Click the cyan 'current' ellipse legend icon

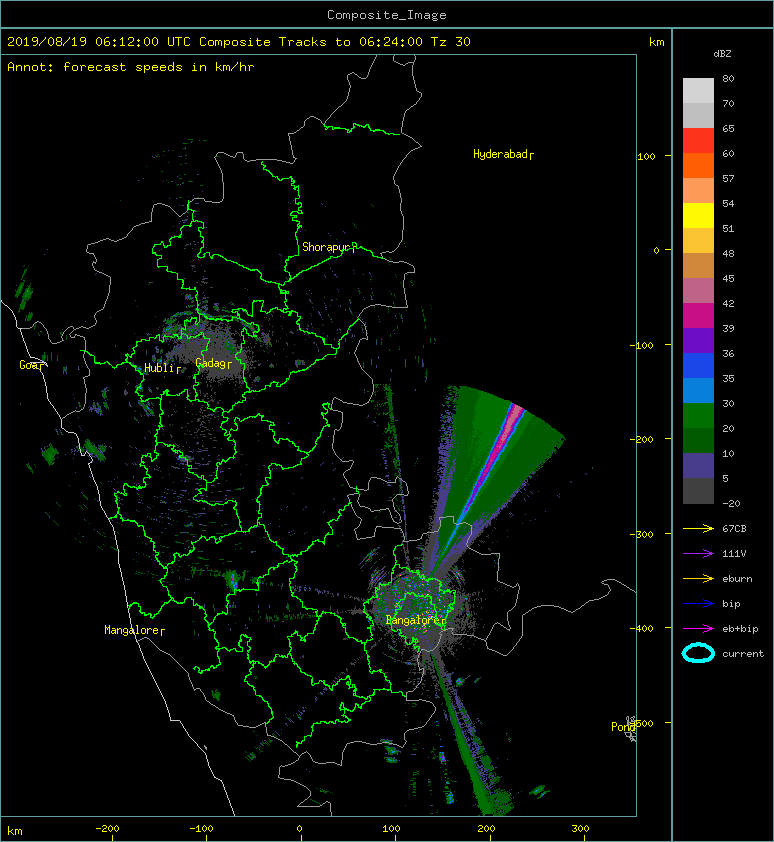(x=698, y=653)
